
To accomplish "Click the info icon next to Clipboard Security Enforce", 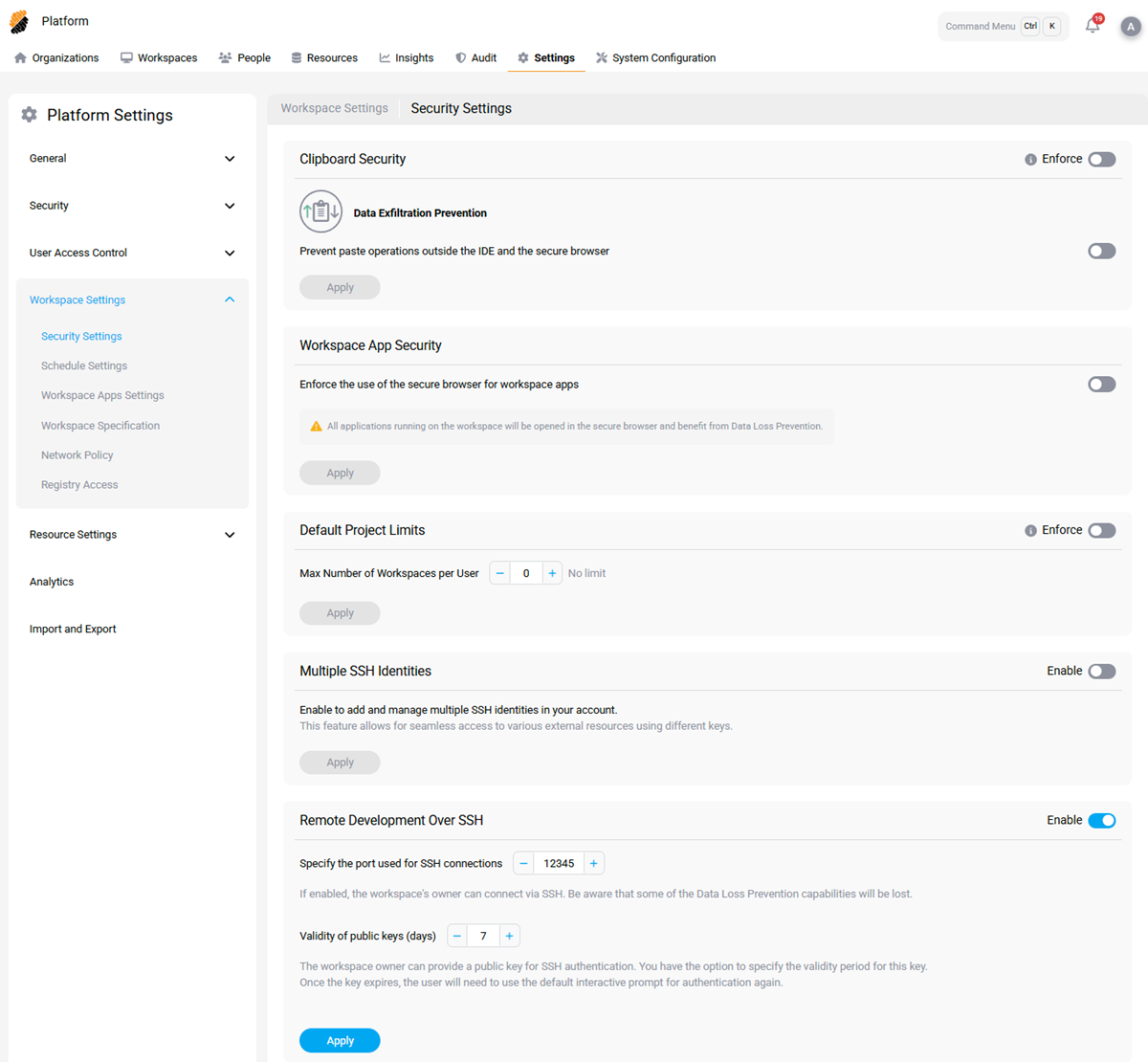I will point(1029,159).
